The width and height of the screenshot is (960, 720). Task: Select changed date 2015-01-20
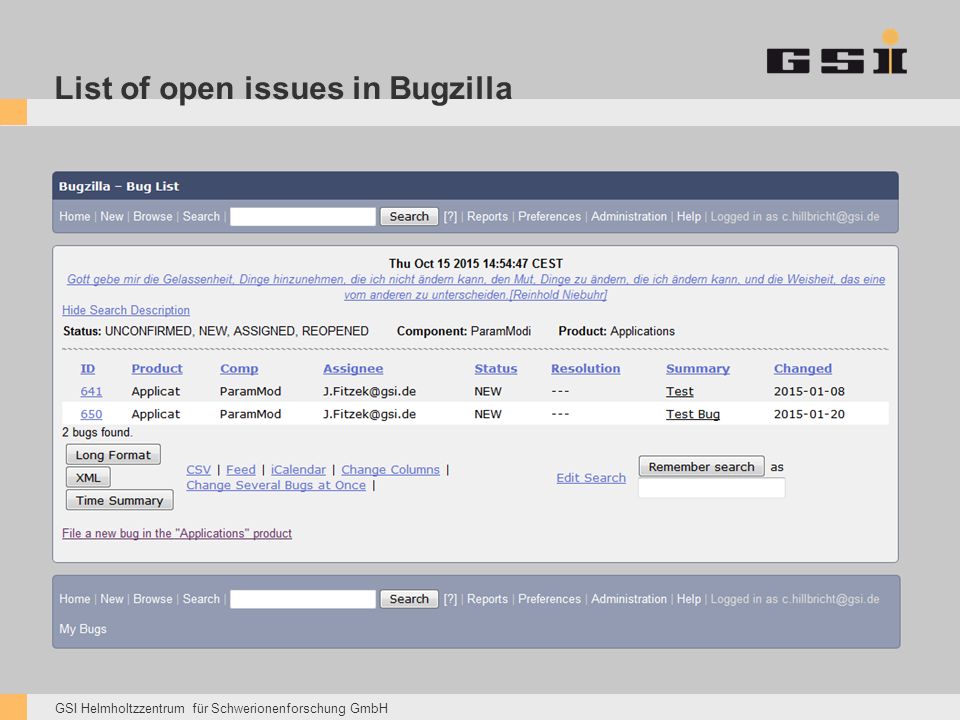tap(809, 414)
